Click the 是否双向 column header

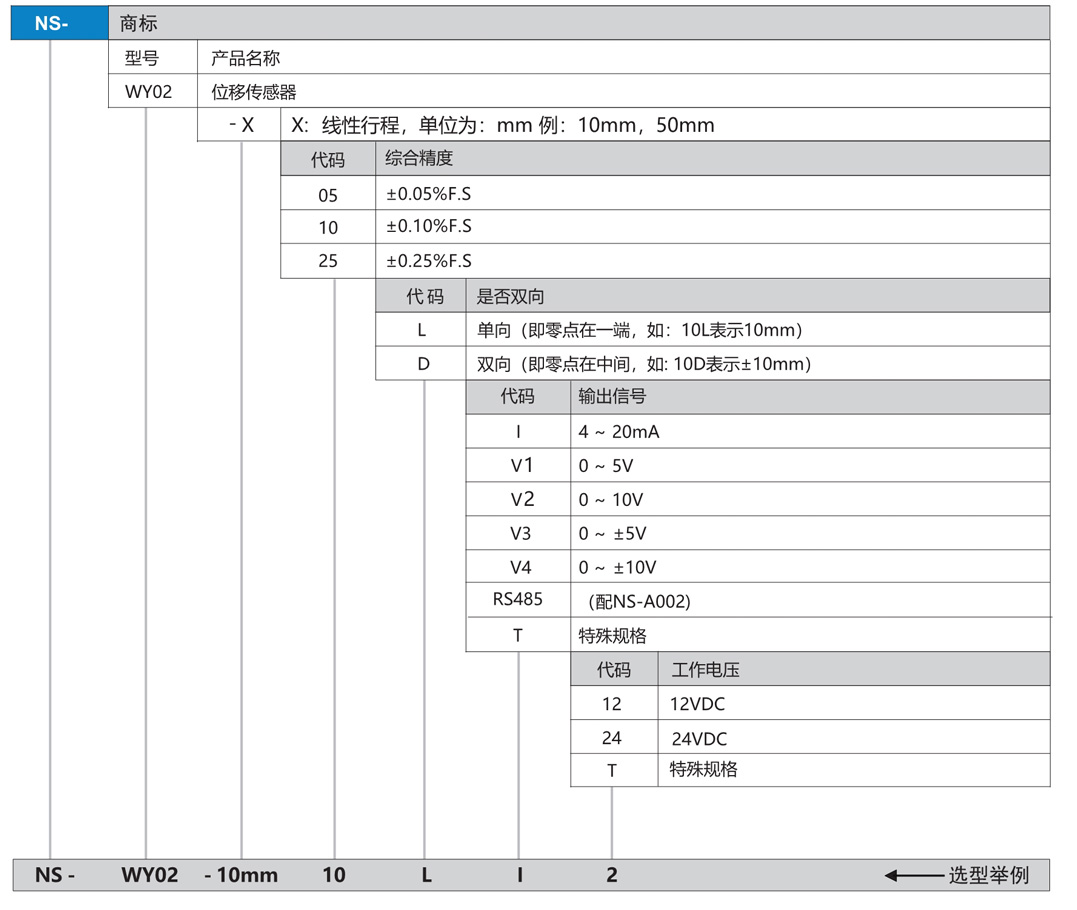[757, 296]
